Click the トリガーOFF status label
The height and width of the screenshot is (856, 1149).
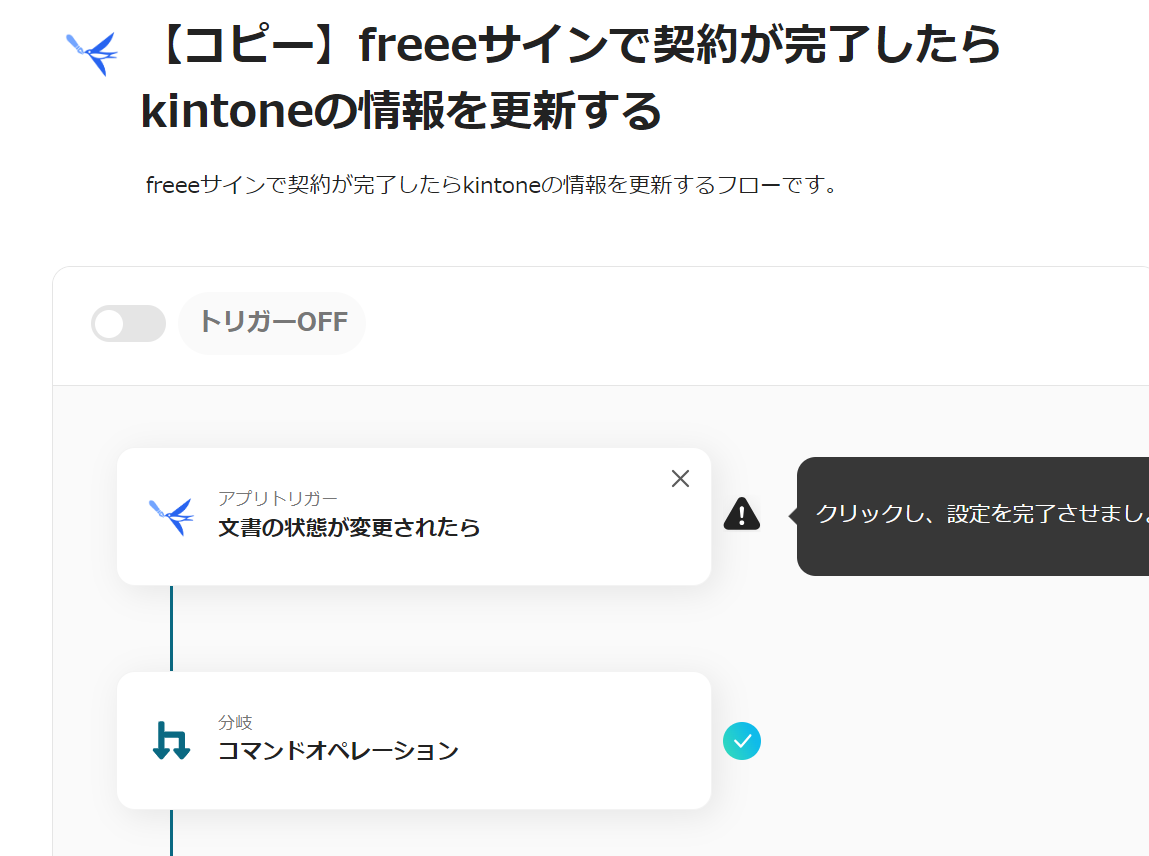[x=272, y=322]
